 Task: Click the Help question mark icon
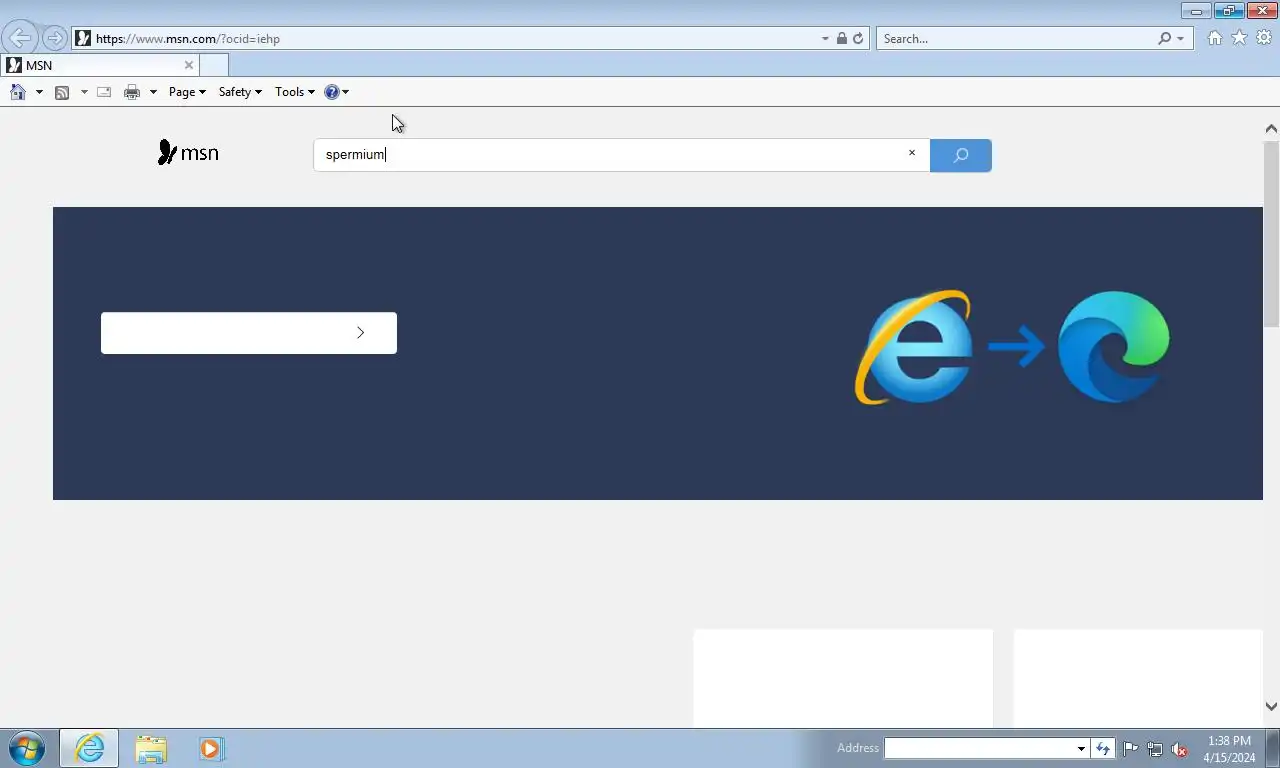coord(332,92)
